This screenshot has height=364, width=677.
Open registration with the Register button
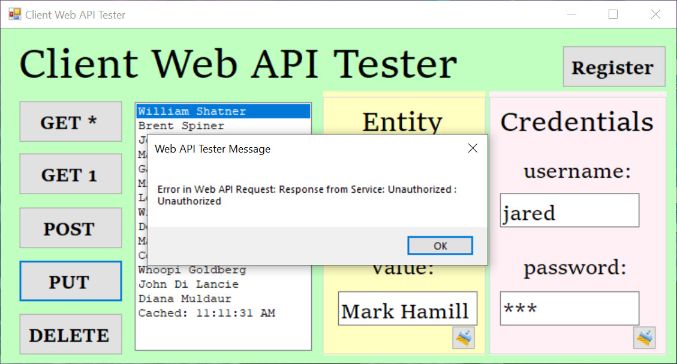click(x=614, y=67)
